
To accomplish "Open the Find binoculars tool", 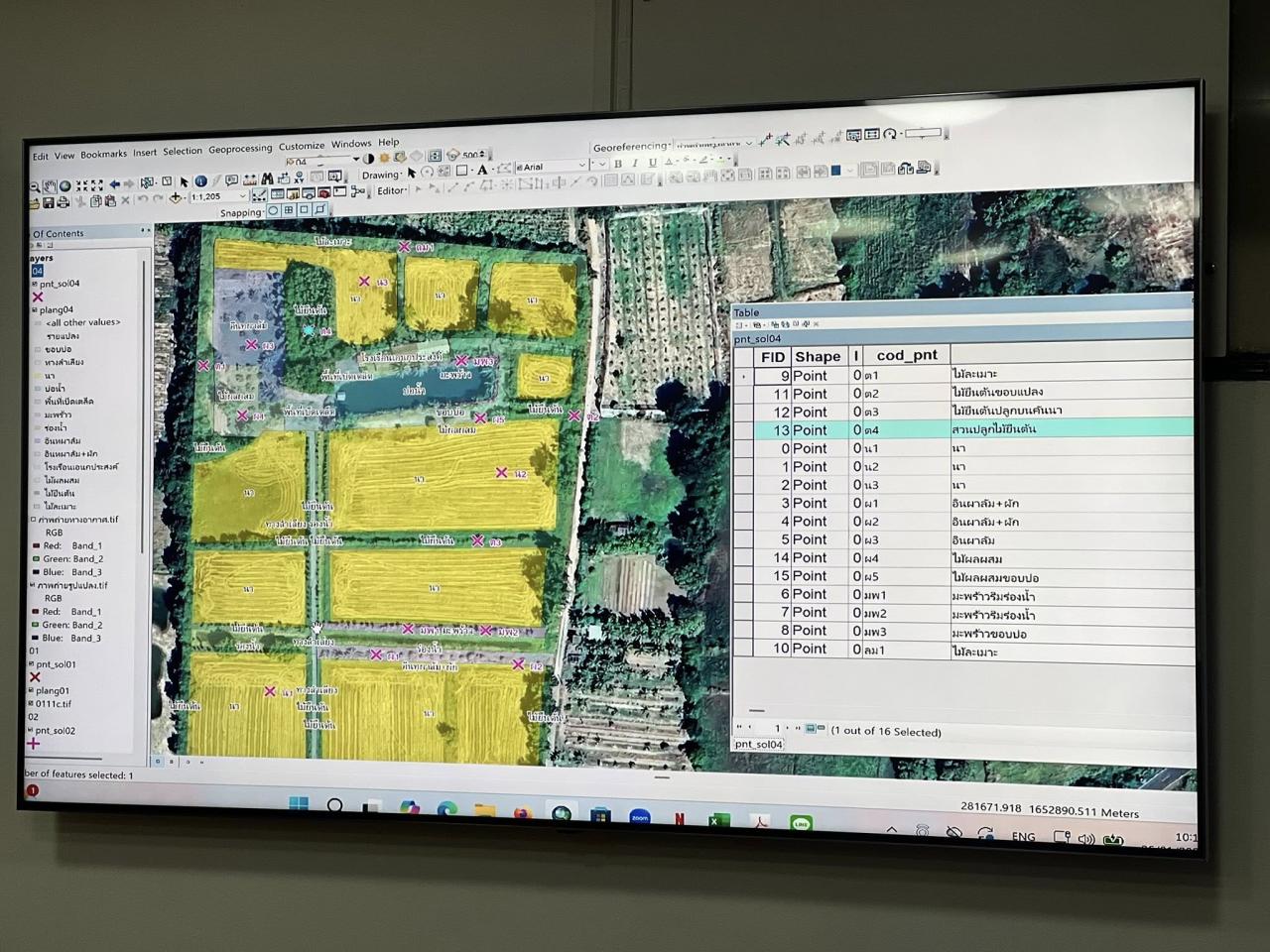I will 267,178.
